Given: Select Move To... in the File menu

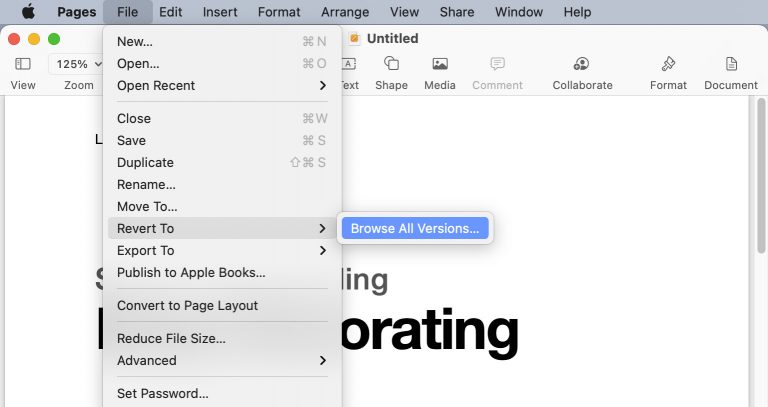Looking at the screenshot, I should coord(221,207).
